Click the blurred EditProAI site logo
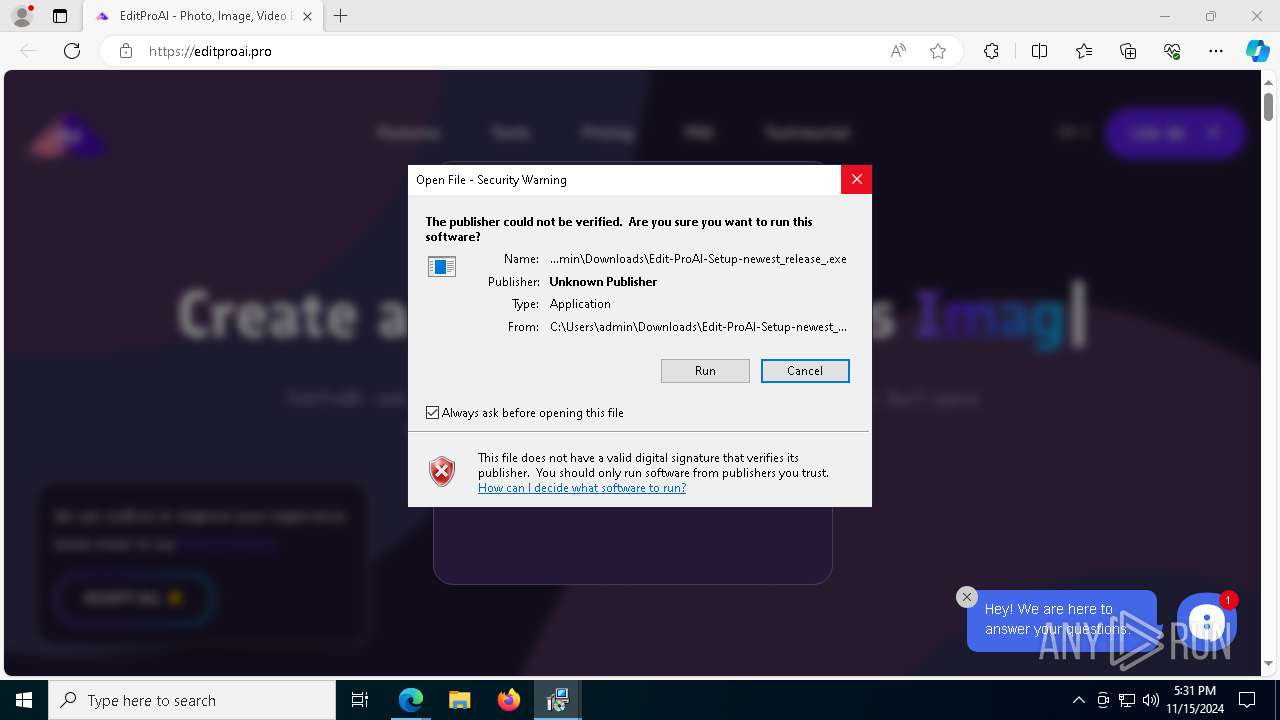This screenshot has width=1280, height=720. coord(67,136)
